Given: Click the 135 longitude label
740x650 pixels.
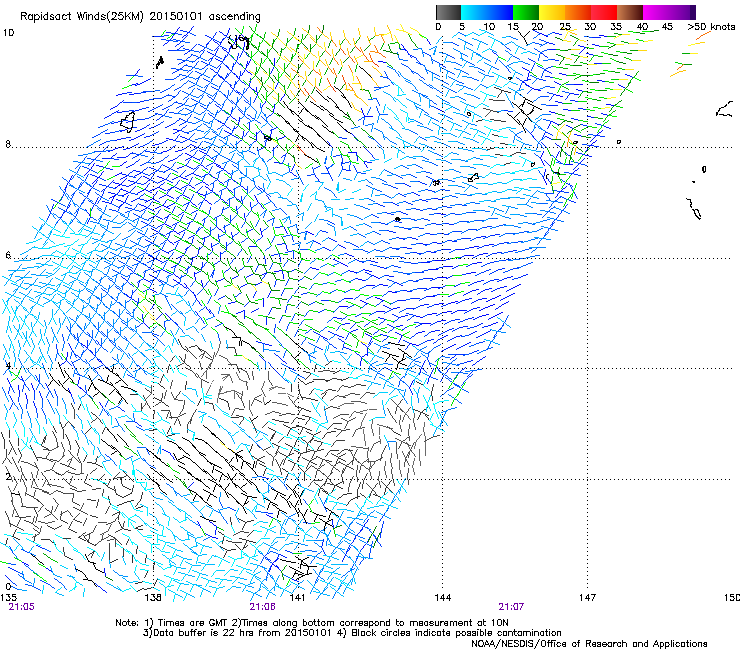Looking at the screenshot, I should click(x=8, y=598).
